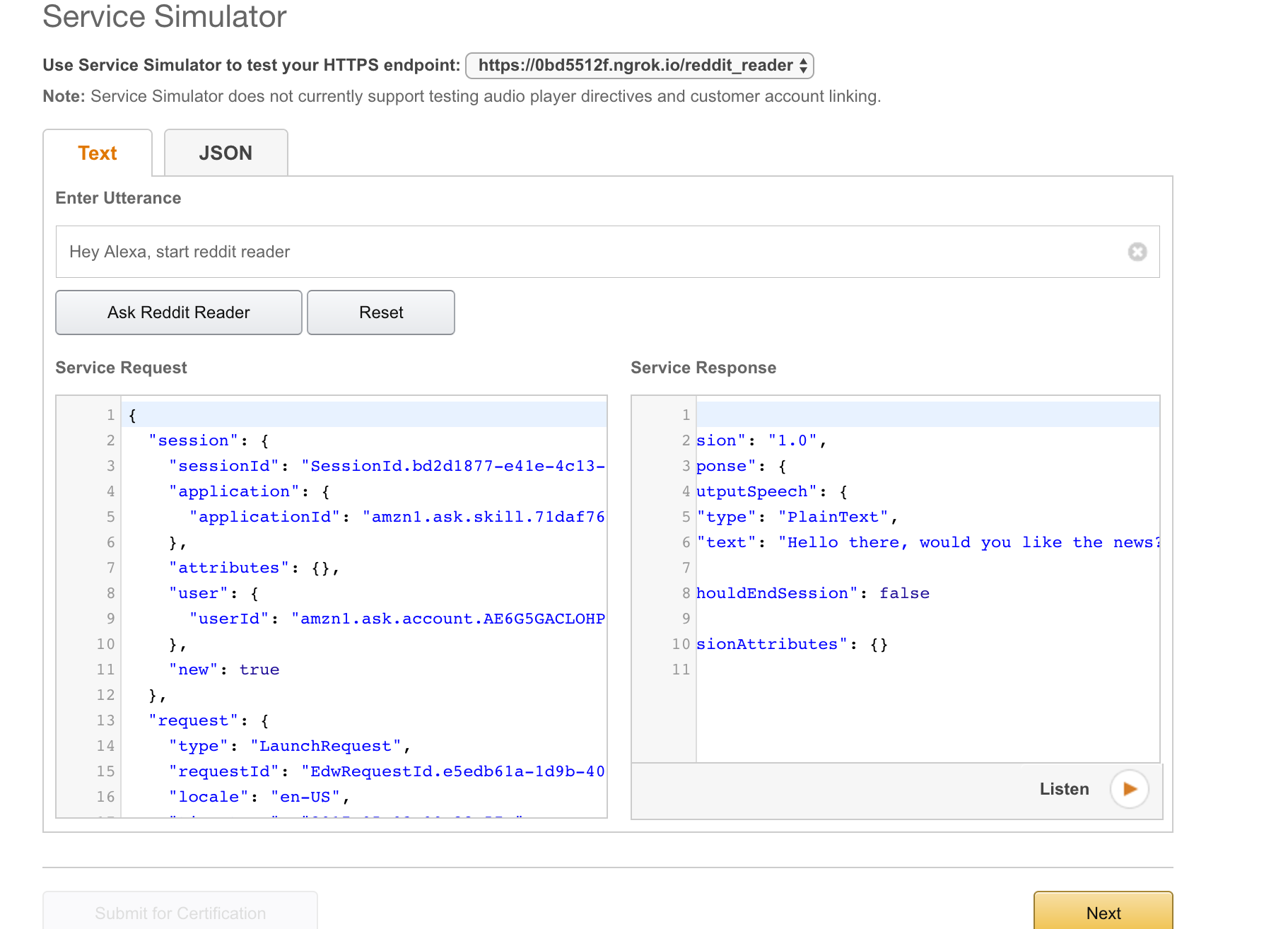Focus the Enter Utterance input field
Image resolution: width=1288 pixels, height=929 pixels.
coord(607,252)
